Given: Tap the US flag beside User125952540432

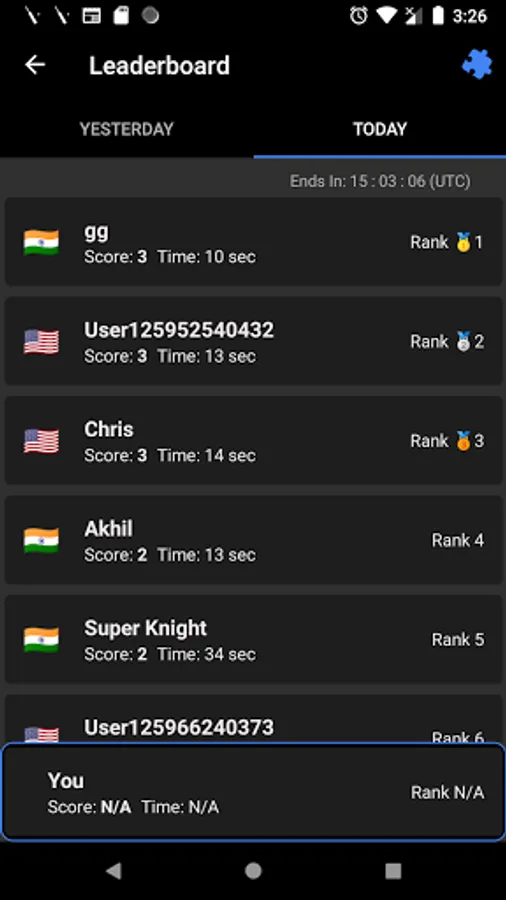Looking at the screenshot, I should (41, 342).
